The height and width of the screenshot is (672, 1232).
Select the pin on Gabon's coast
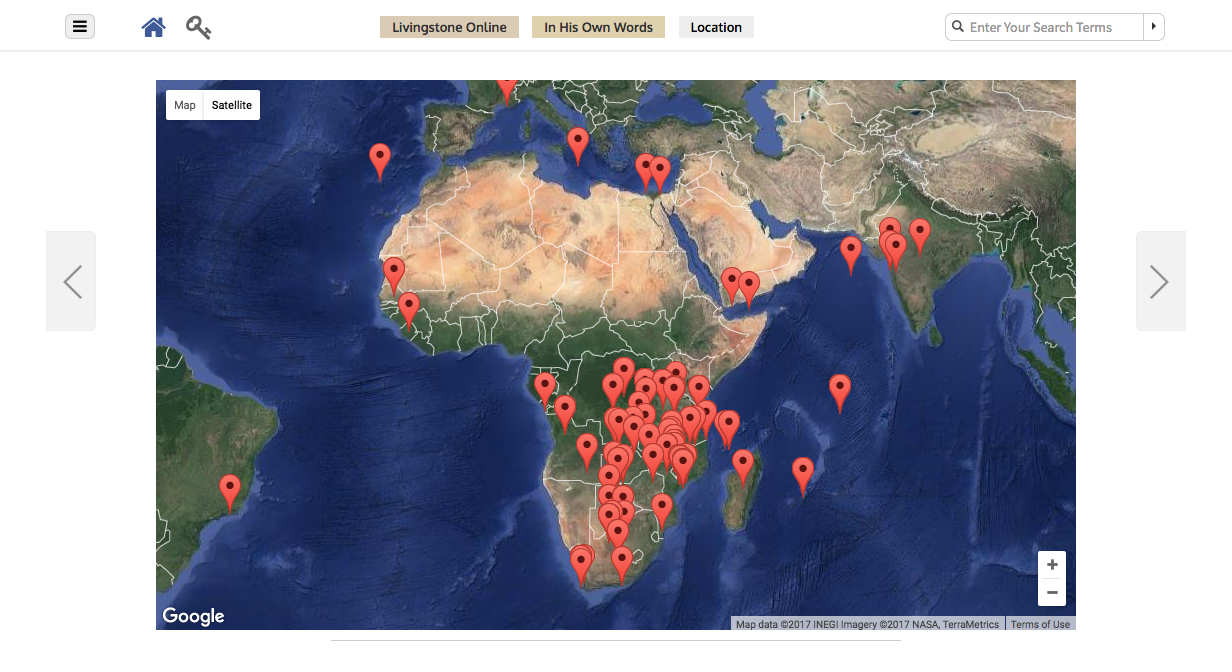[x=545, y=391]
